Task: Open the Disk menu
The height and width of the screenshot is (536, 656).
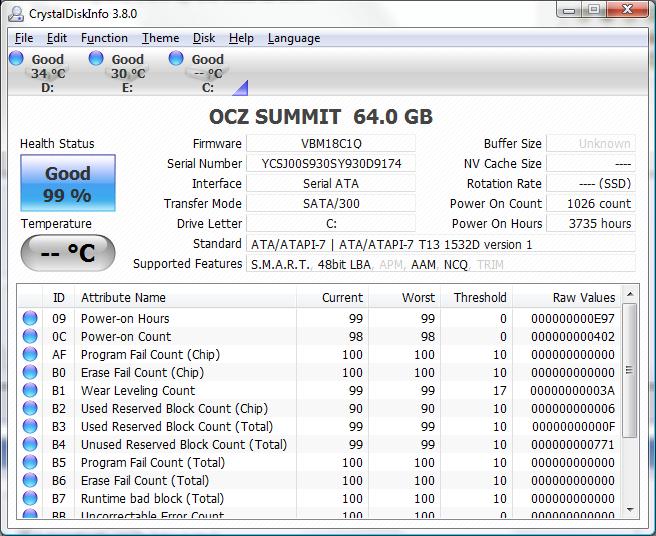Action: point(204,38)
